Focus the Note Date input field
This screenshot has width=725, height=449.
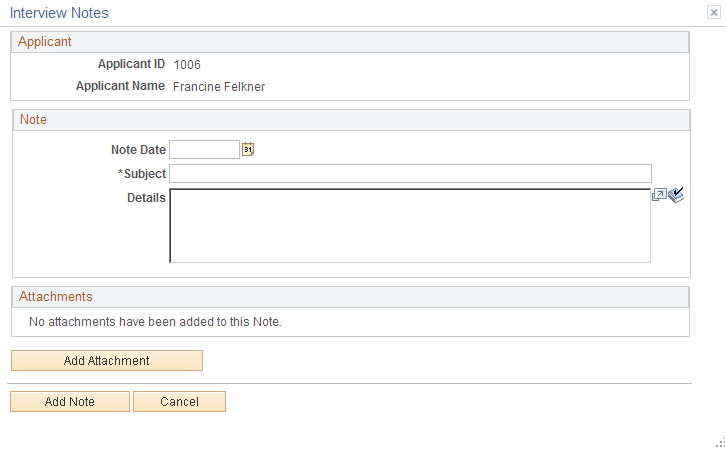click(204, 150)
